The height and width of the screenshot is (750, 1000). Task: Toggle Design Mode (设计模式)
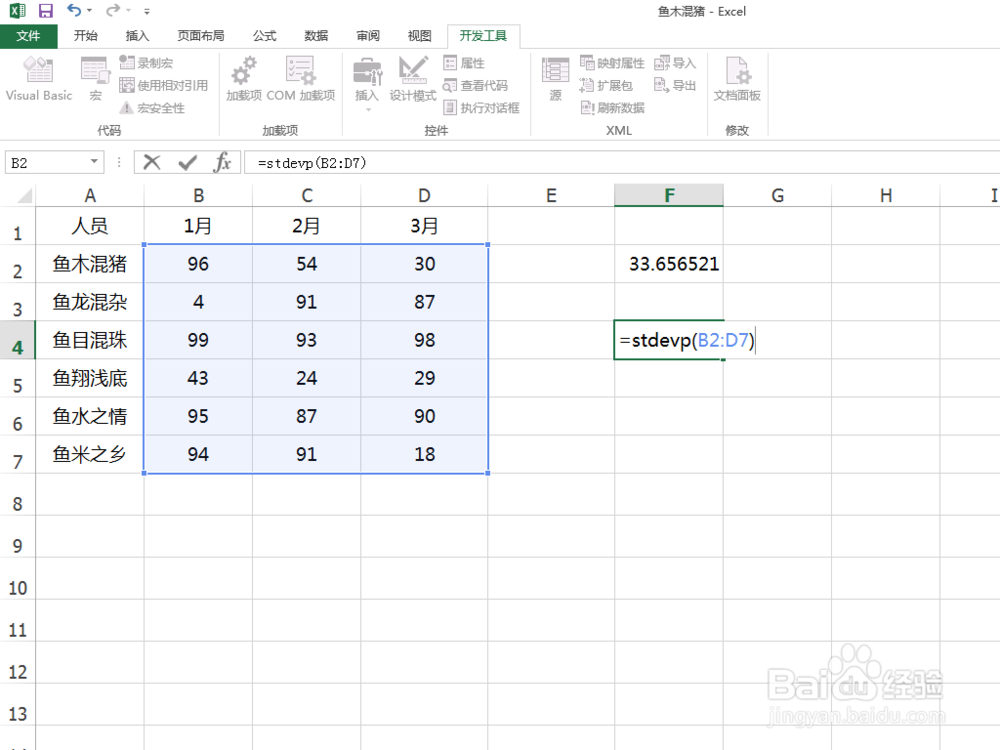click(x=413, y=78)
